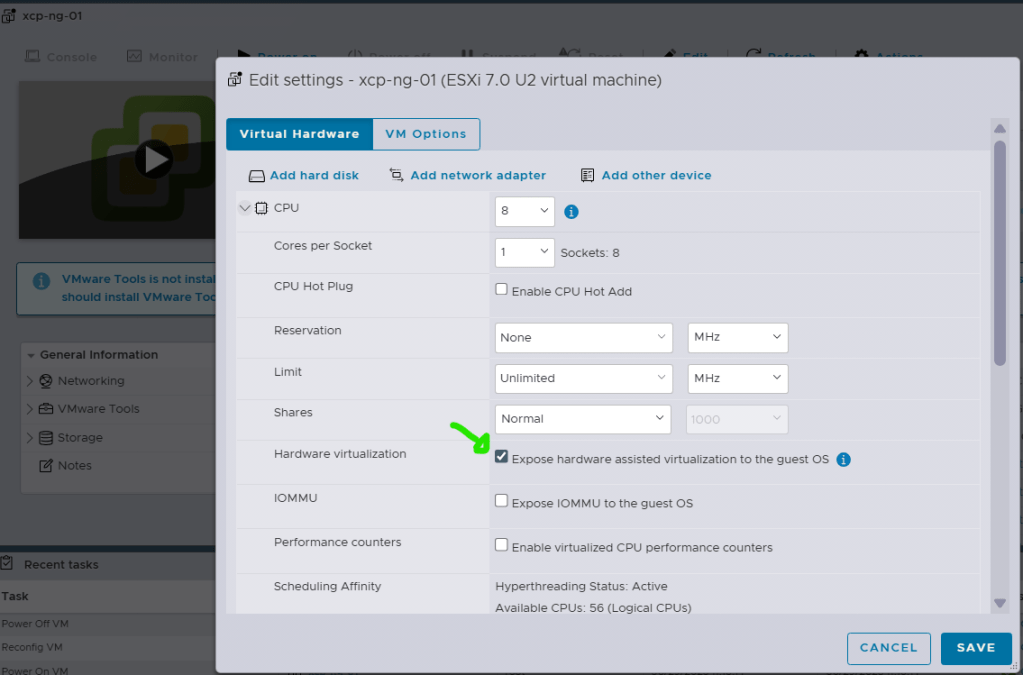Click the Notes edit icon
This screenshot has width=1023, height=675.
click(x=46, y=466)
